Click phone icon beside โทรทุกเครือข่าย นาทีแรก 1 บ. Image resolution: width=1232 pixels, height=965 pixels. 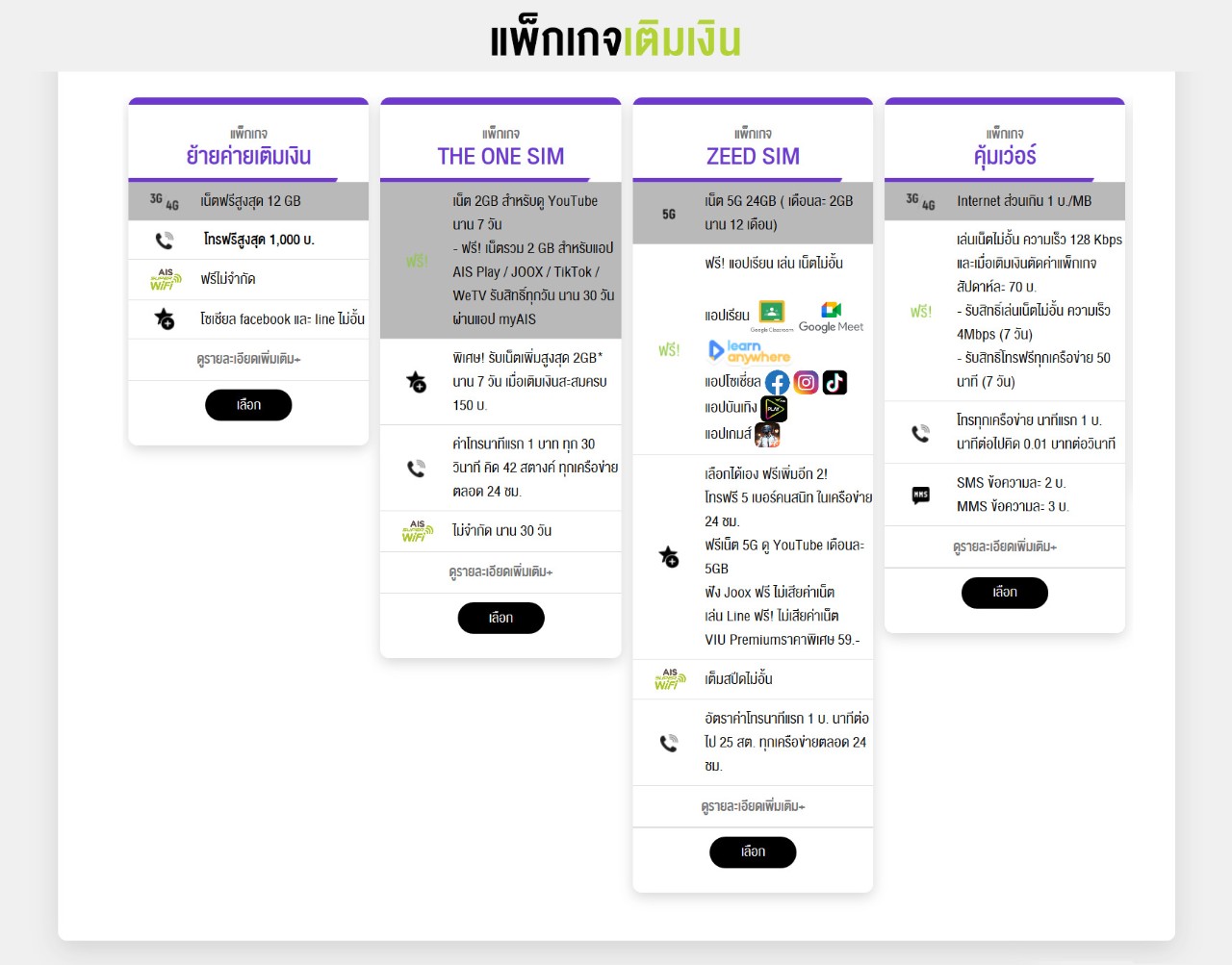tap(921, 433)
